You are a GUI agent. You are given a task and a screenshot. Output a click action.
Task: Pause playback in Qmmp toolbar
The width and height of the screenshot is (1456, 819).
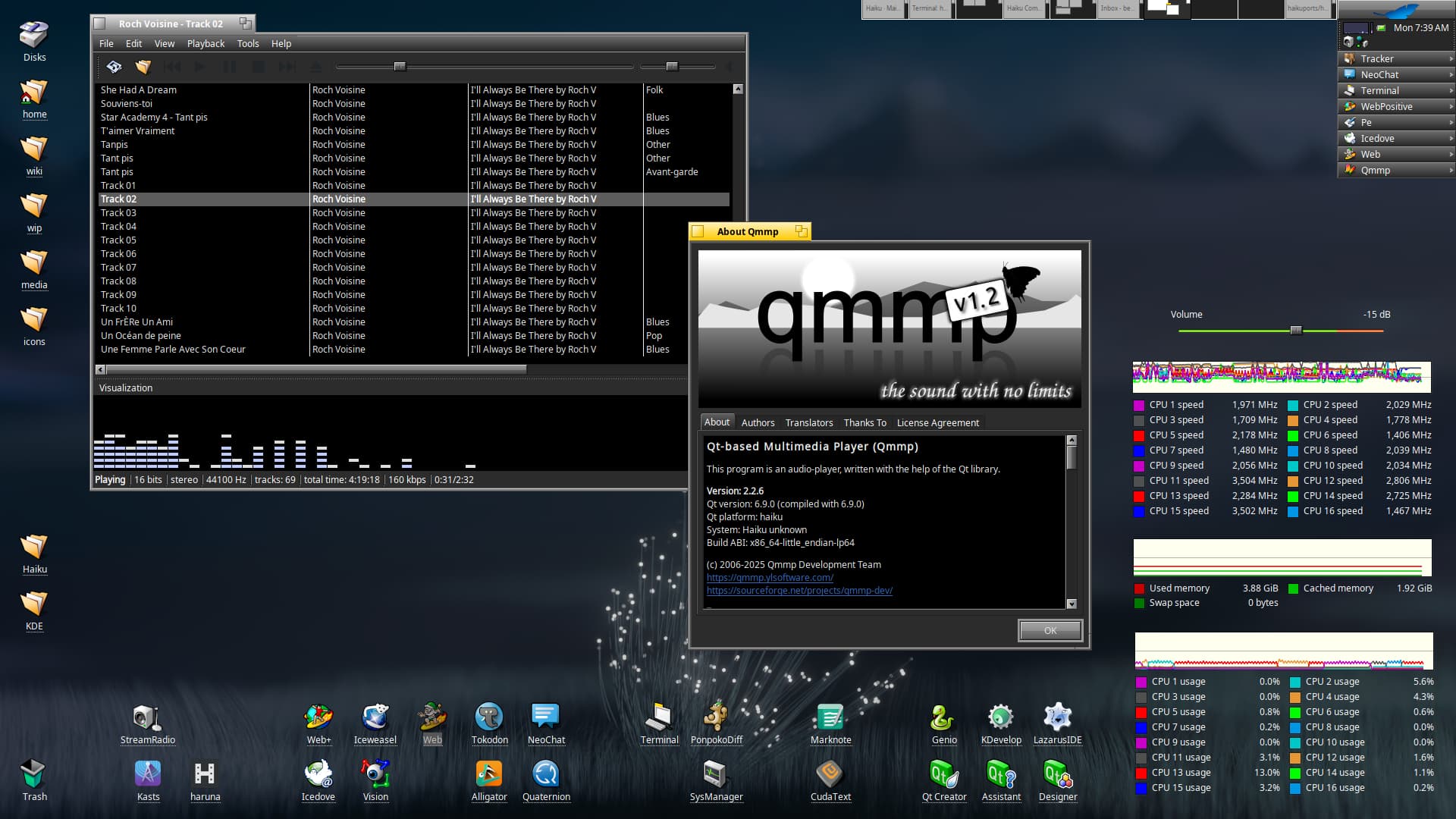(x=229, y=67)
